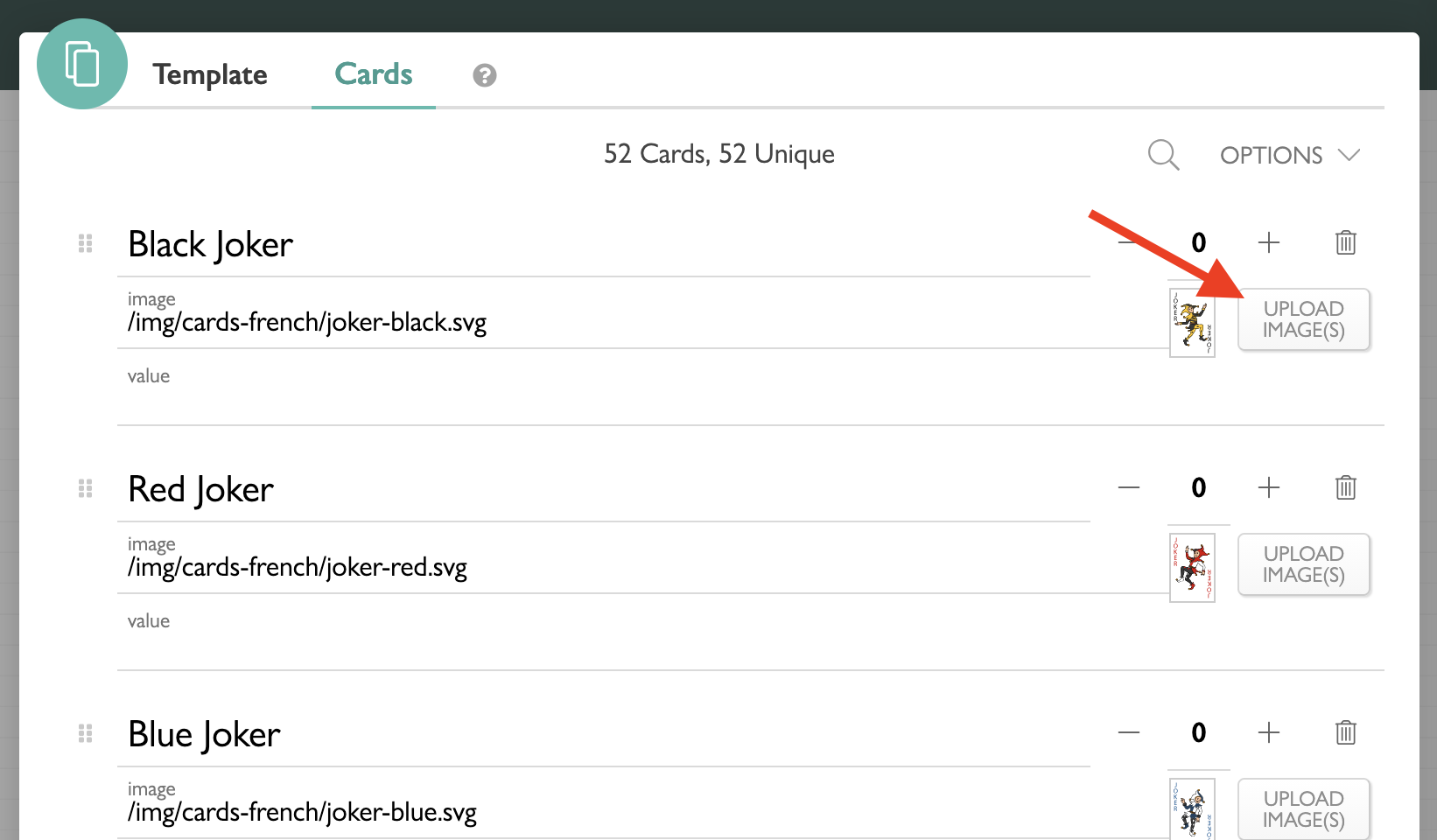
Task: Upload image for the Red Joker
Action: [1304, 564]
